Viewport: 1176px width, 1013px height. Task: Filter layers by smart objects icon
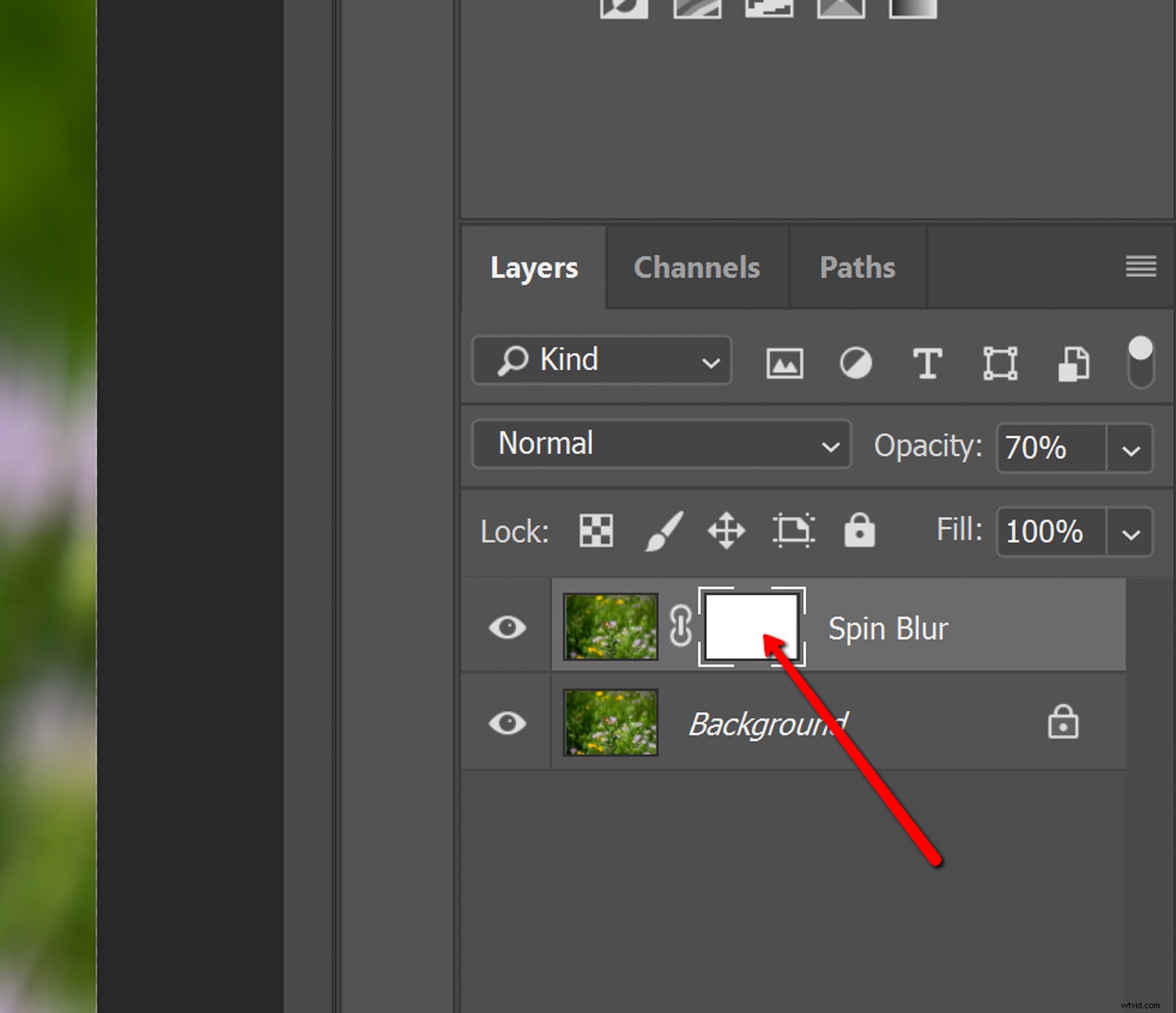[1073, 362]
